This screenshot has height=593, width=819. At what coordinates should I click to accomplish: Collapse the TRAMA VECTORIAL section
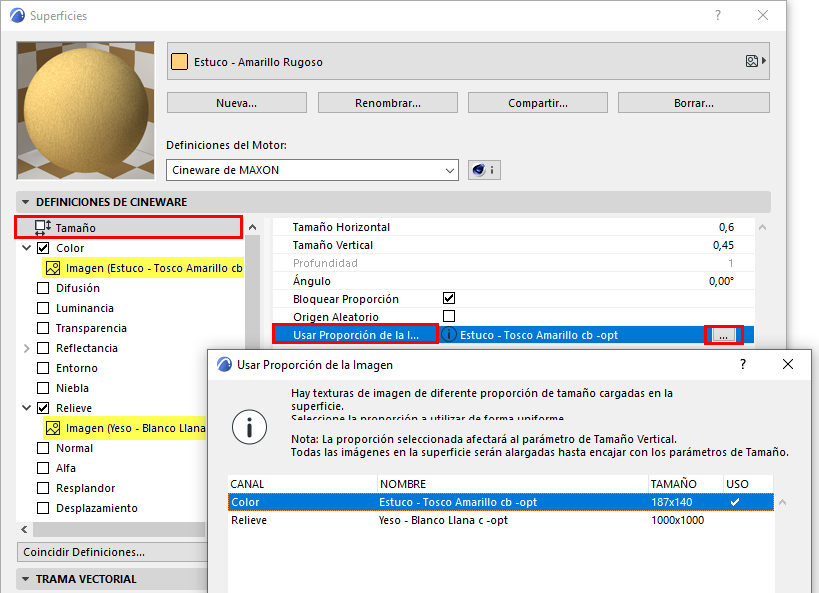pyautogui.click(x=26, y=579)
